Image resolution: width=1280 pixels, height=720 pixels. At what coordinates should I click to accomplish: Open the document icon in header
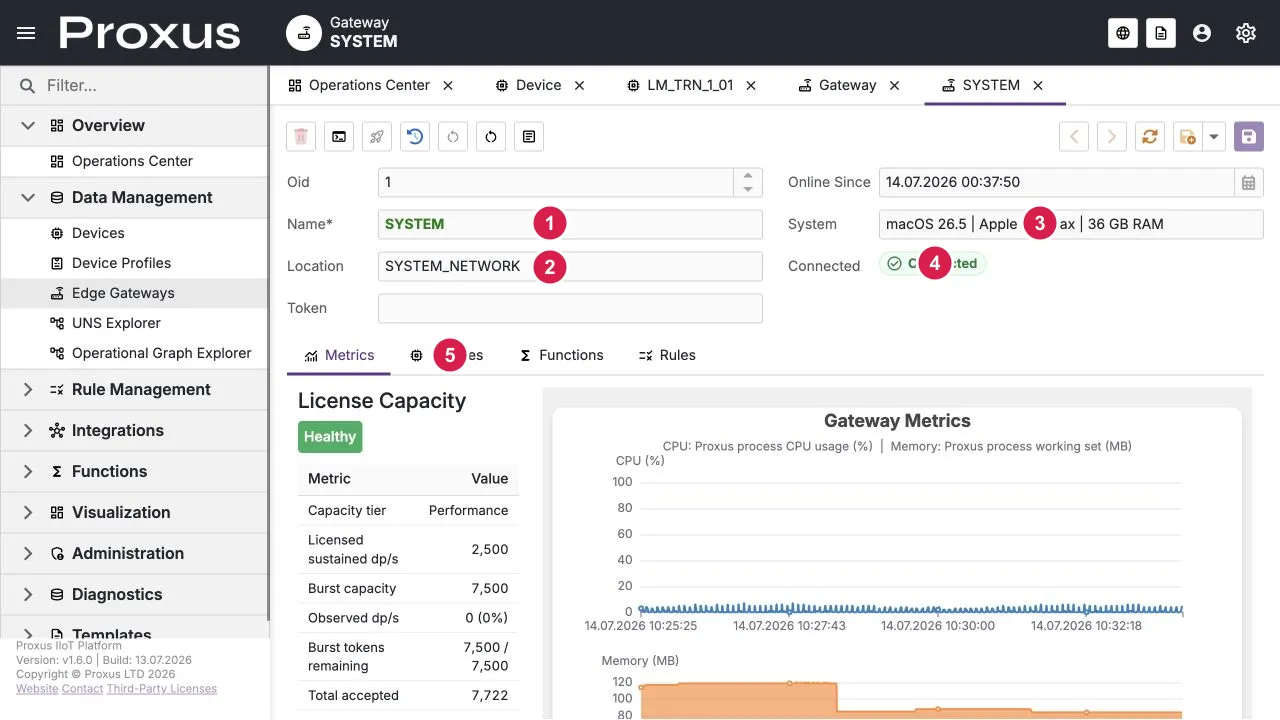1160,33
